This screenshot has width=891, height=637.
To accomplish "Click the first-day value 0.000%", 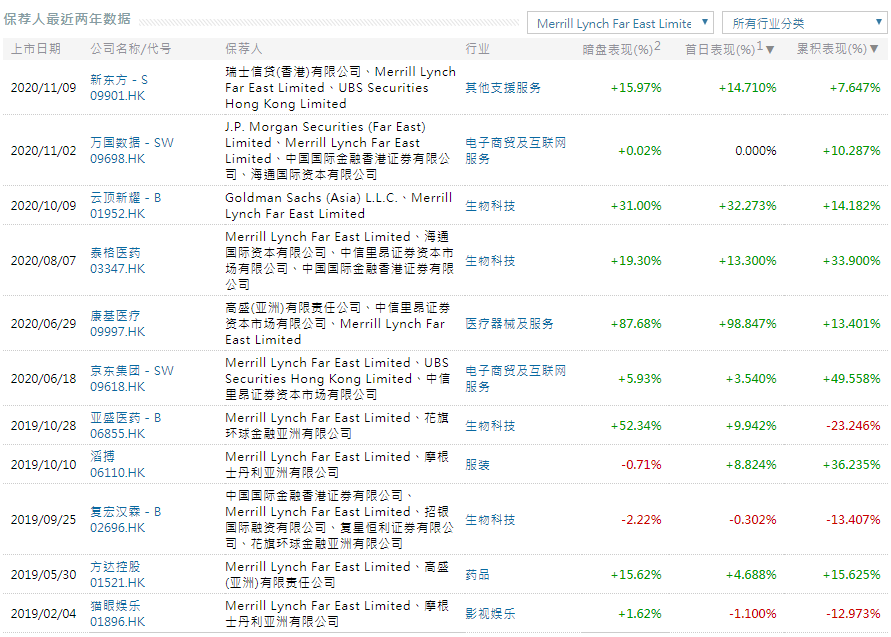I will click(x=756, y=151).
